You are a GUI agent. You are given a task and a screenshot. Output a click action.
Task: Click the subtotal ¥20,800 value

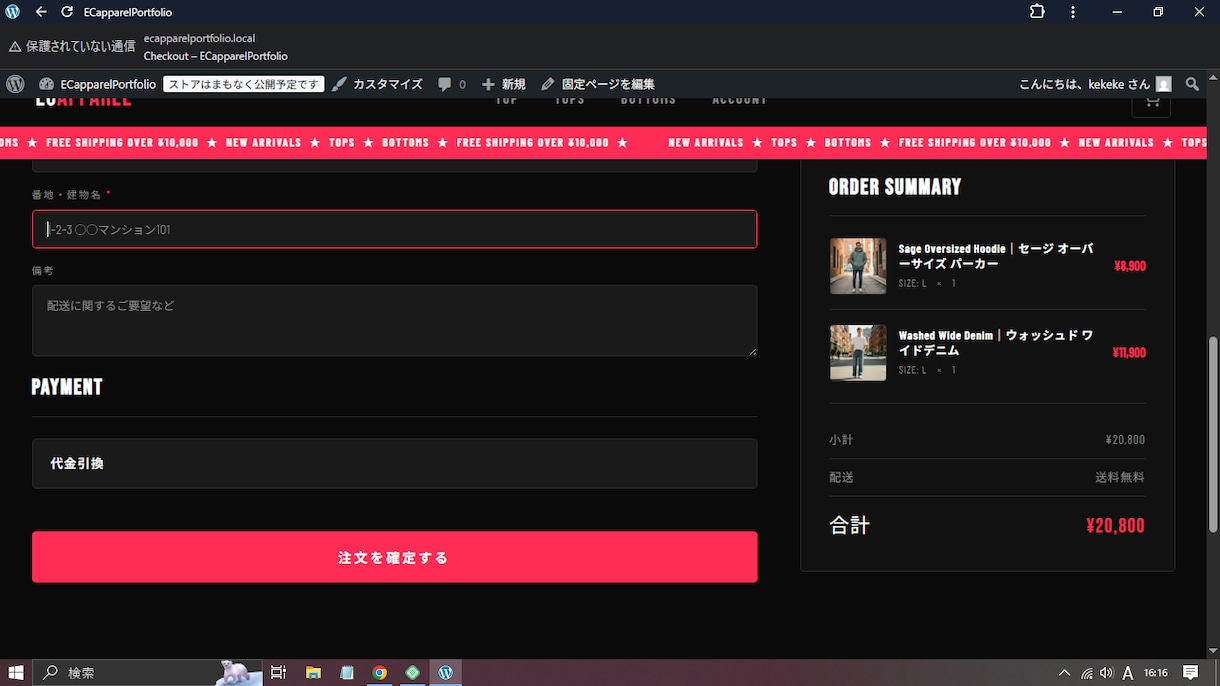tap(1125, 440)
